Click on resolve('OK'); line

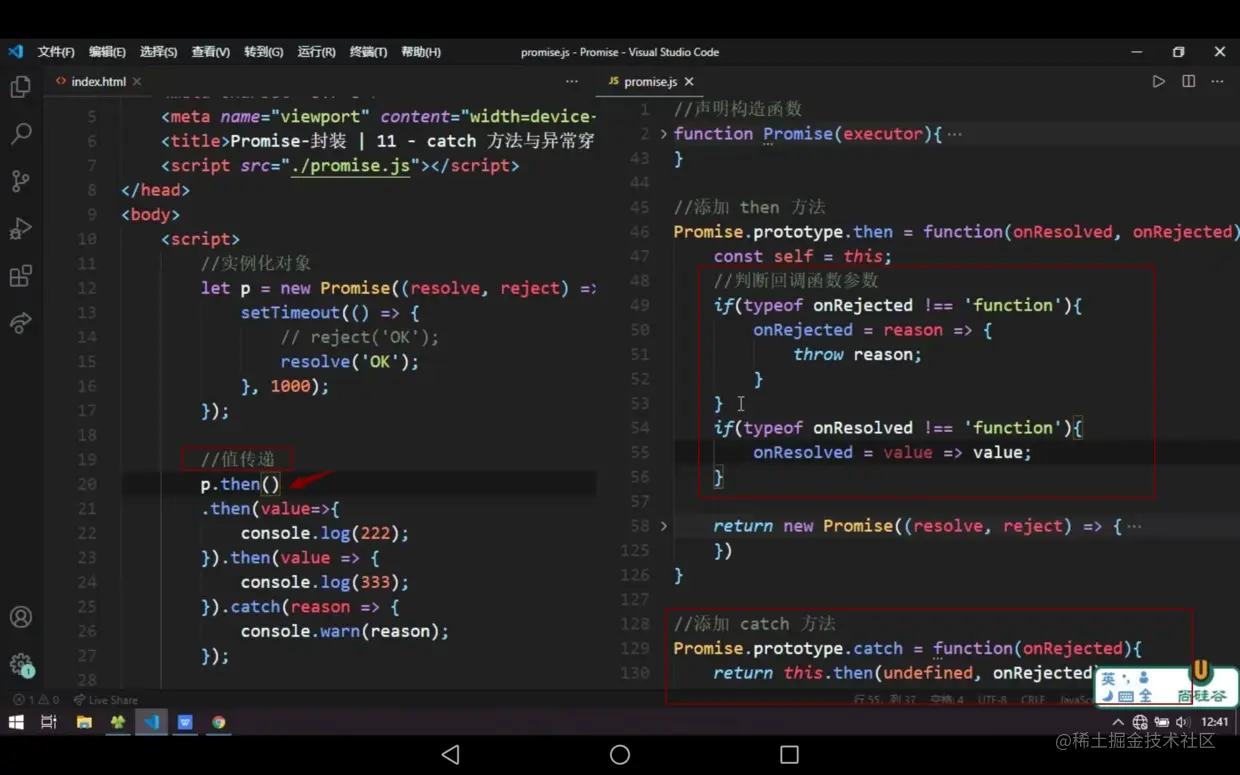tap(349, 362)
